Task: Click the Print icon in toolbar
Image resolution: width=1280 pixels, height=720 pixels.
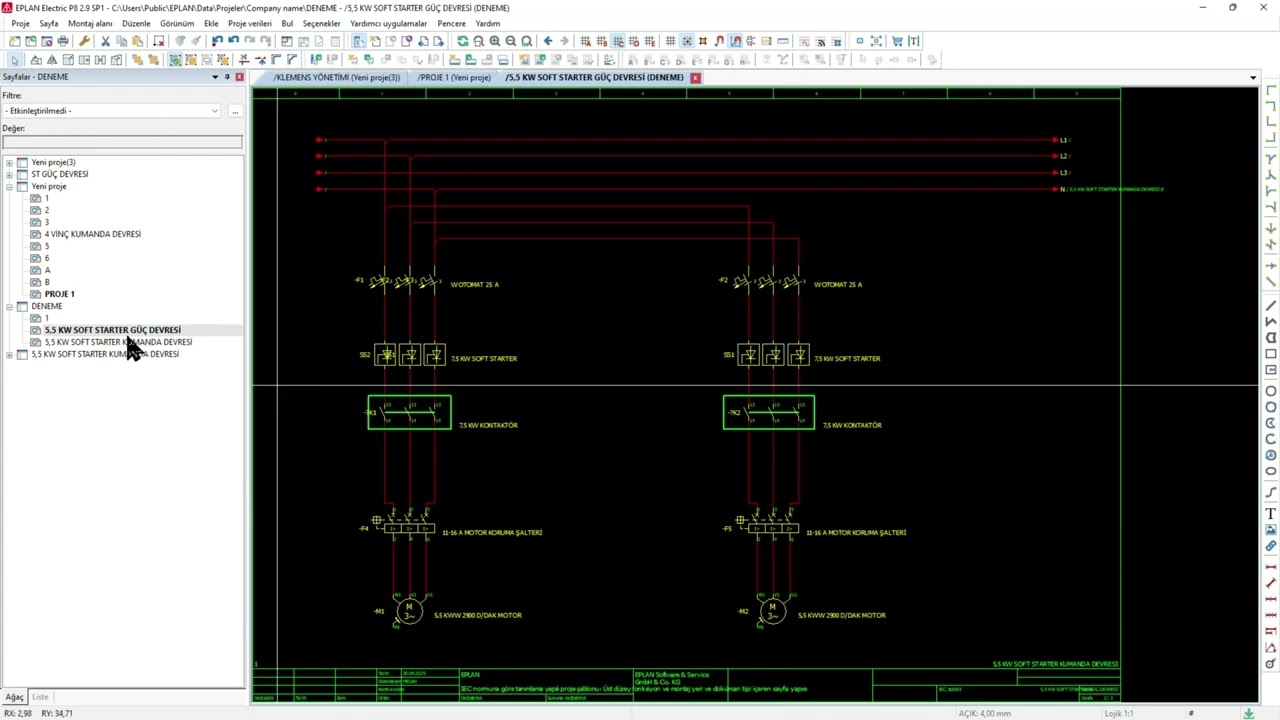Action: (63, 41)
